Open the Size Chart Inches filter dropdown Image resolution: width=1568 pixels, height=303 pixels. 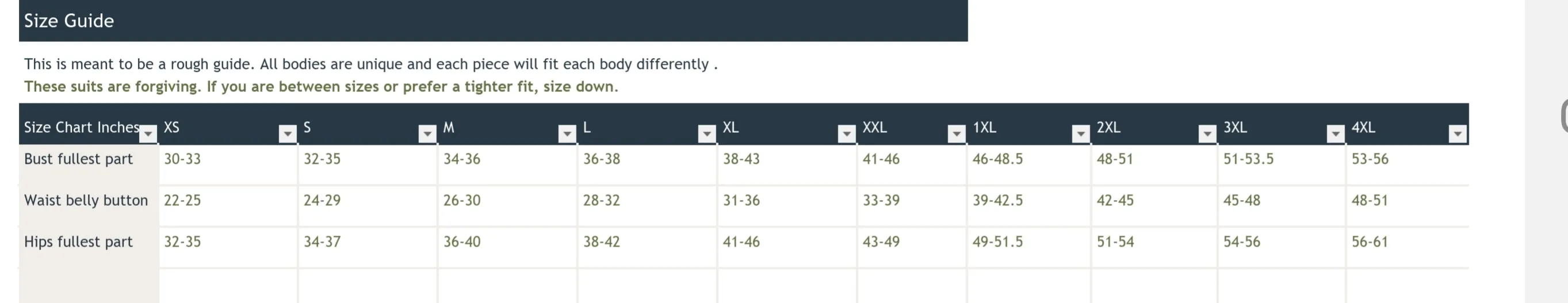[x=148, y=134]
